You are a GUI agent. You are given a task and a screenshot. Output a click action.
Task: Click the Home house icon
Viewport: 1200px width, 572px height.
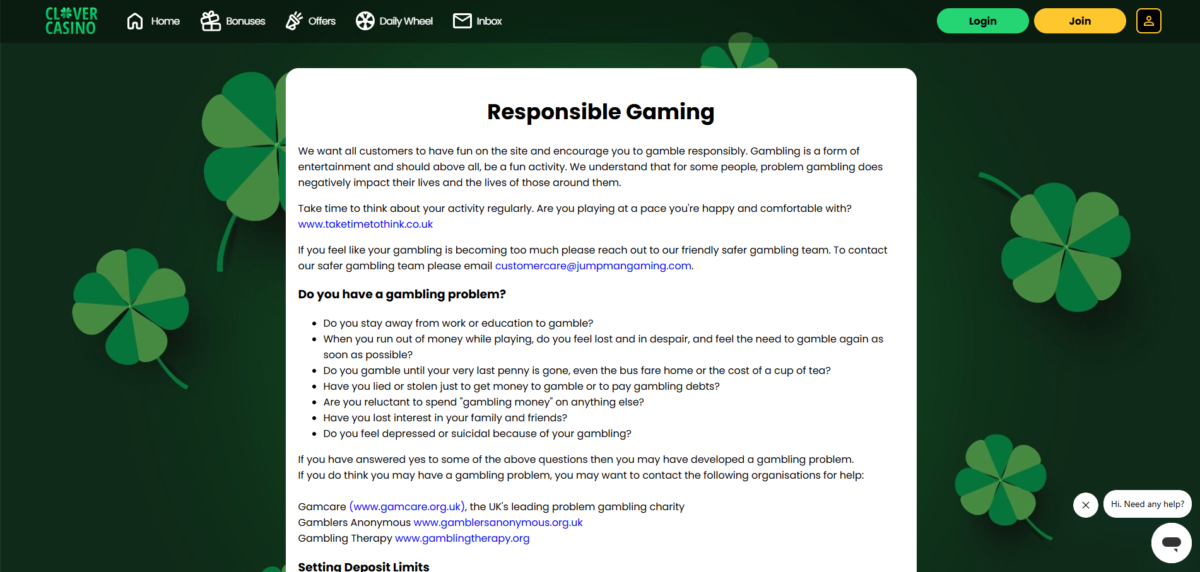135,21
